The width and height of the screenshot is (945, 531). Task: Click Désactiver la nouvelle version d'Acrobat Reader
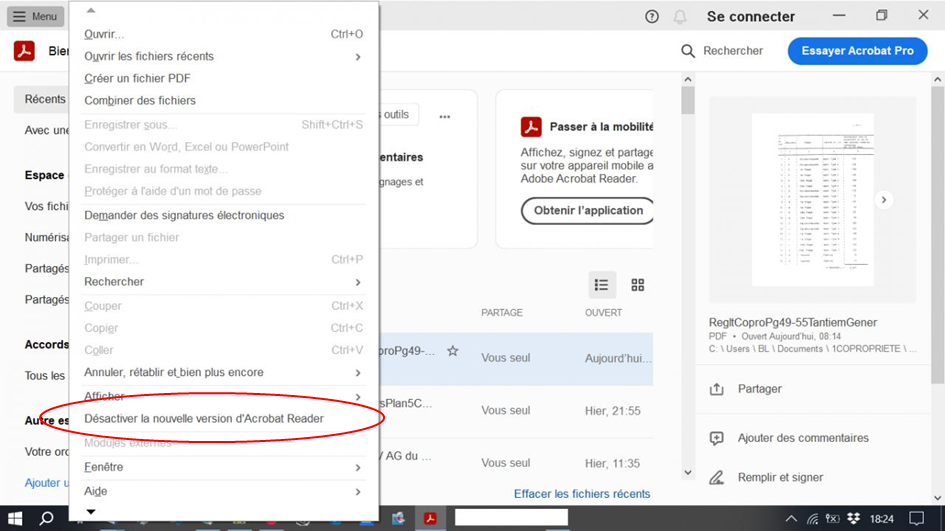tap(224, 418)
